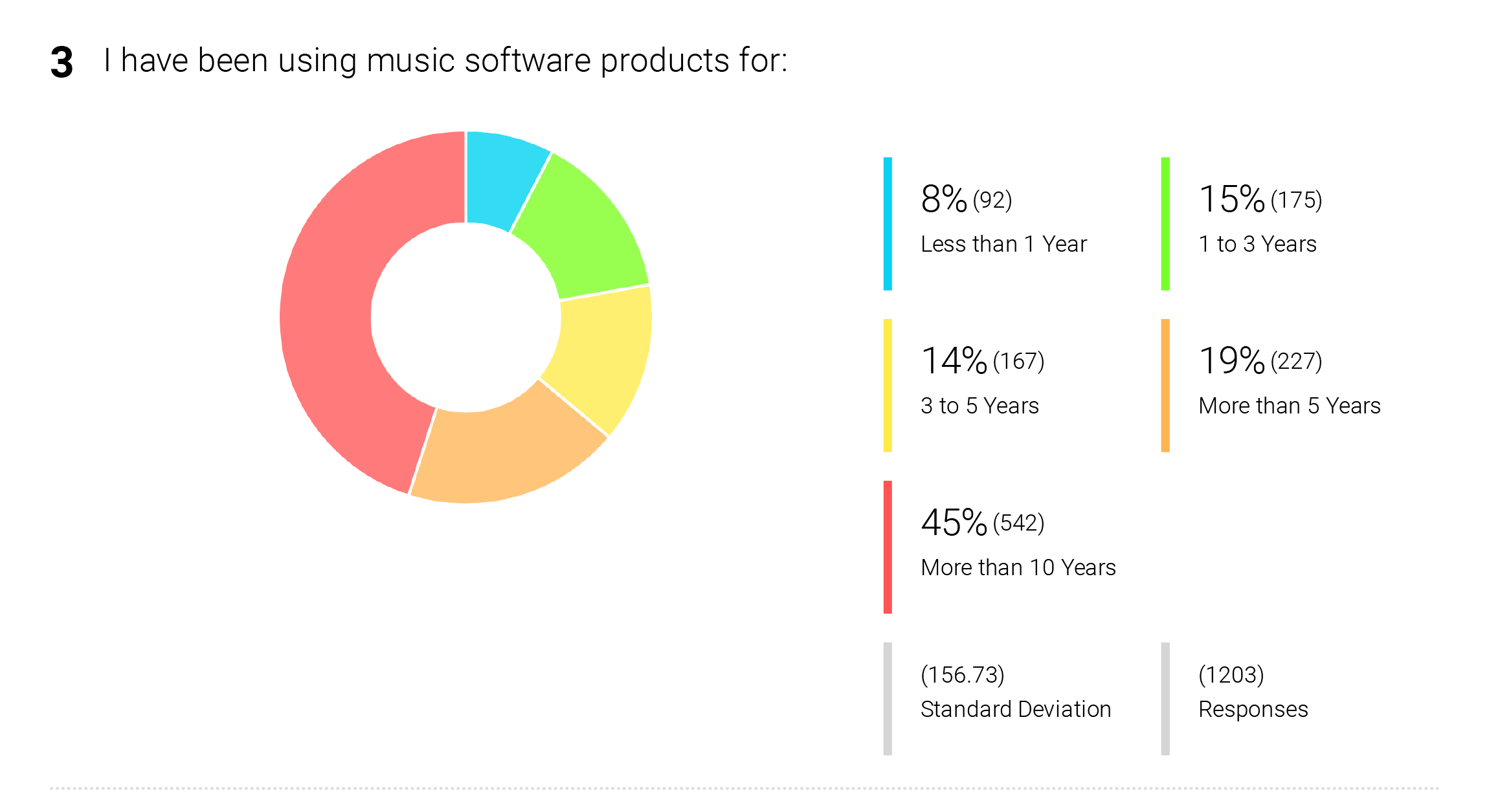Click the '1 to 3 Years' label

(x=1257, y=244)
